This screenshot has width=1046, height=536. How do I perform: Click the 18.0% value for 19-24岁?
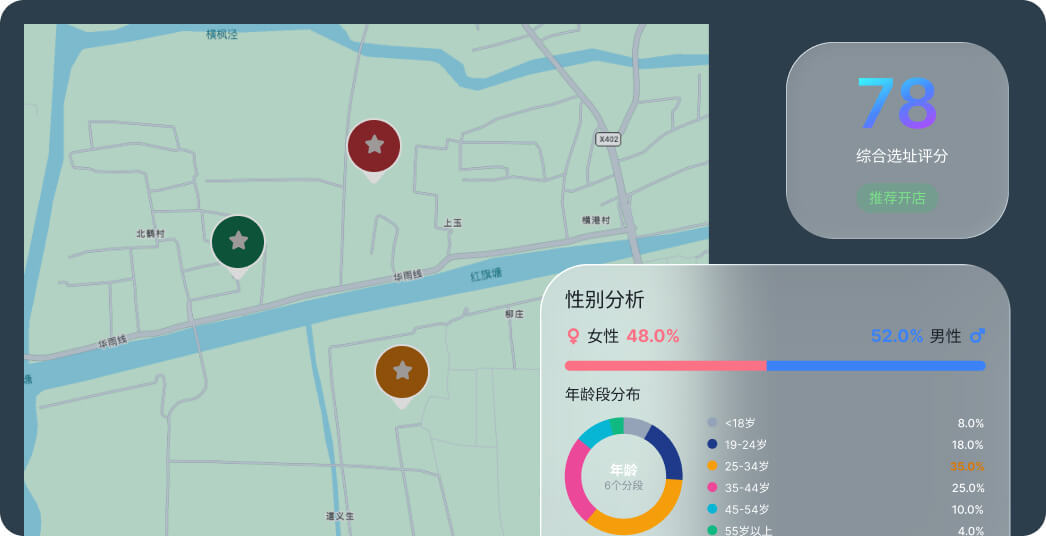pos(968,445)
